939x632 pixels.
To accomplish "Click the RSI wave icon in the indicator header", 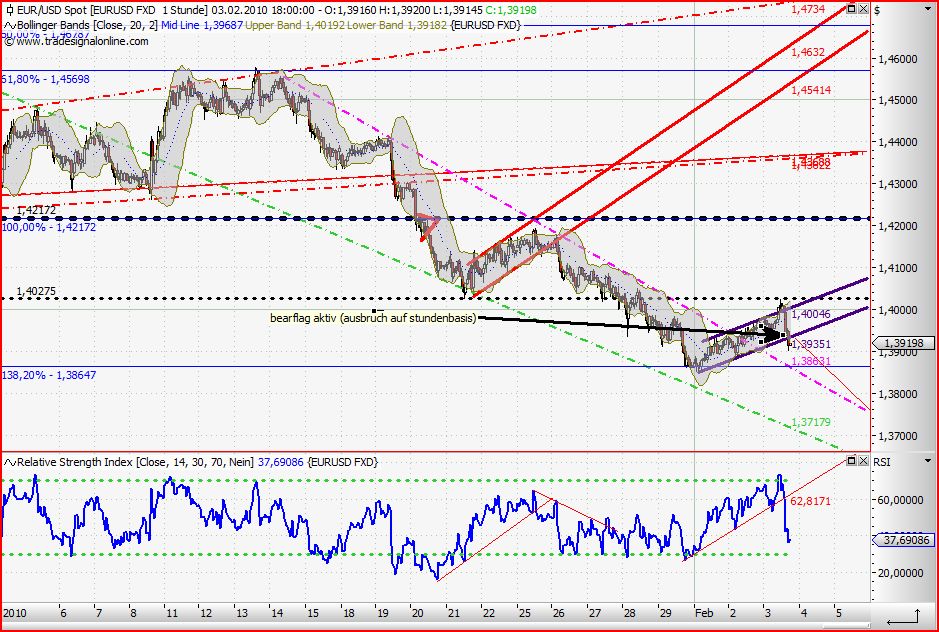I will click(8, 461).
